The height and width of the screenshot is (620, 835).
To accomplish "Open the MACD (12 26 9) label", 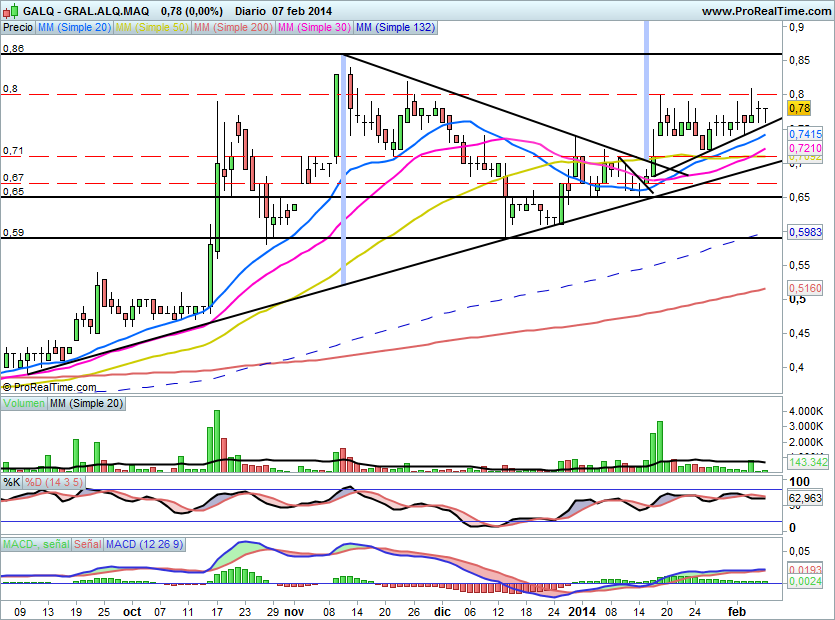I will (x=144, y=544).
